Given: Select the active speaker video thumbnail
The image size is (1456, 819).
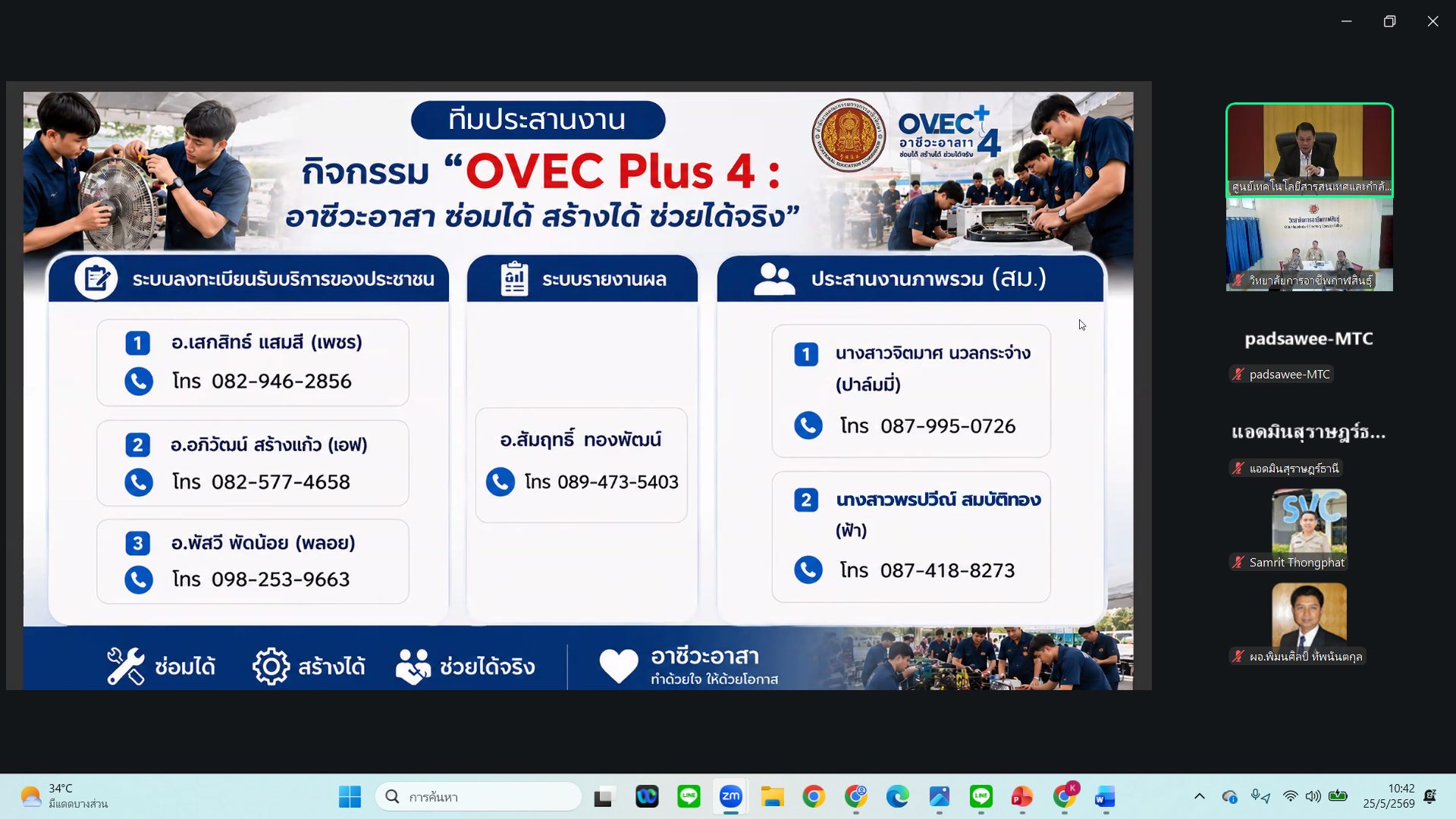Looking at the screenshot, I should (x=1310, y=150).
